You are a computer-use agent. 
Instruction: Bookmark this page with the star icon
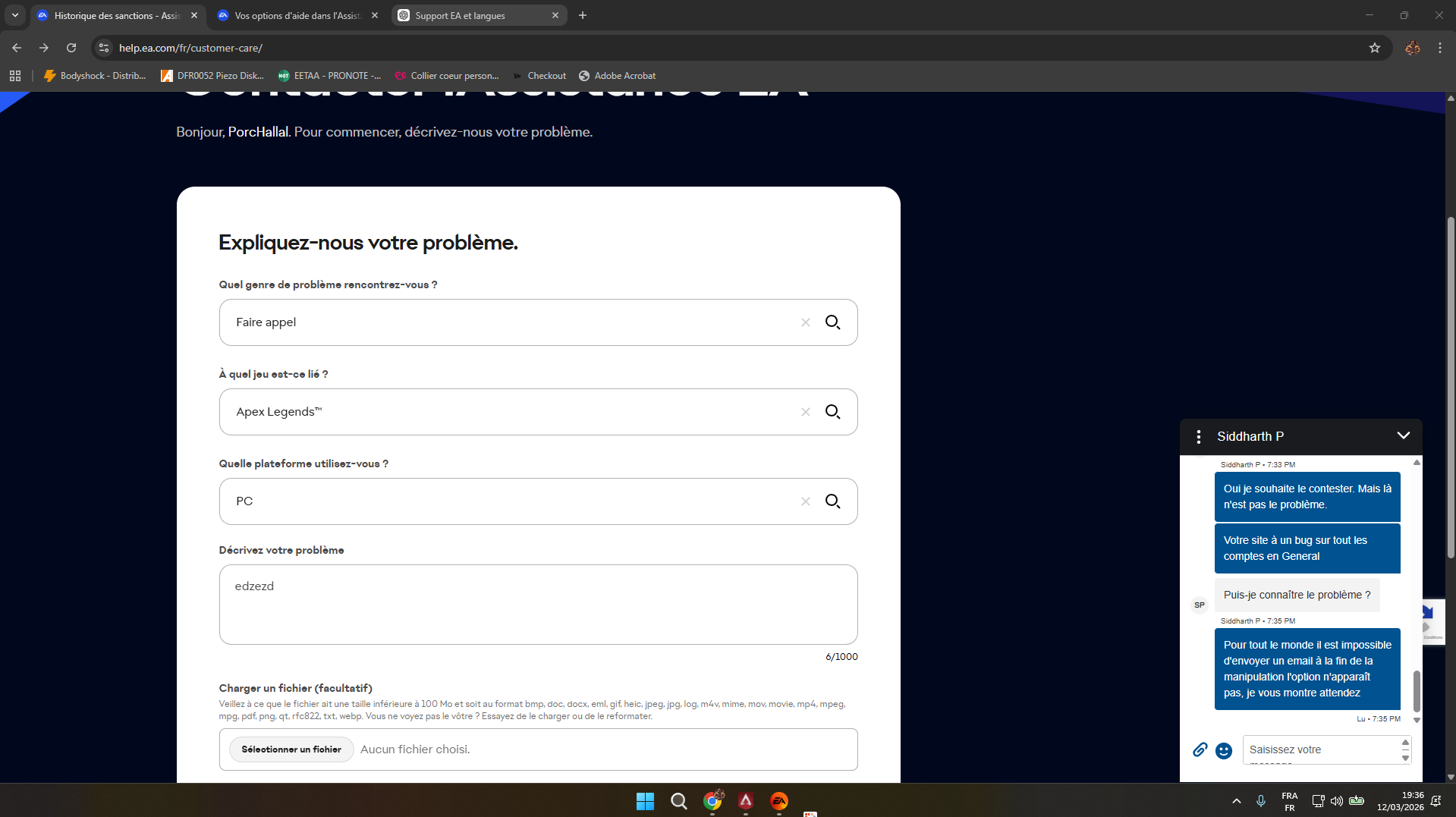(1375, 48)
